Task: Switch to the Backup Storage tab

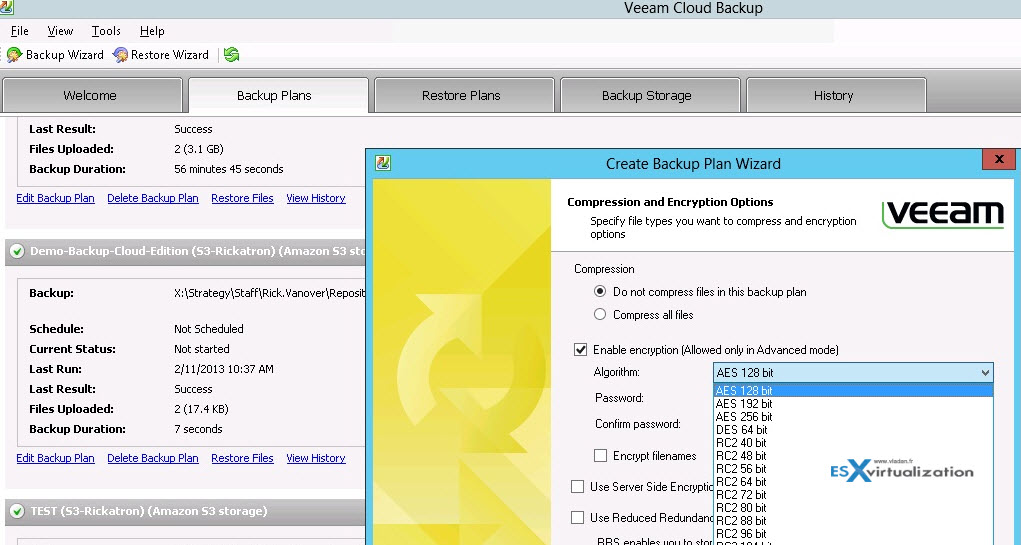Action: click(650, 95)
